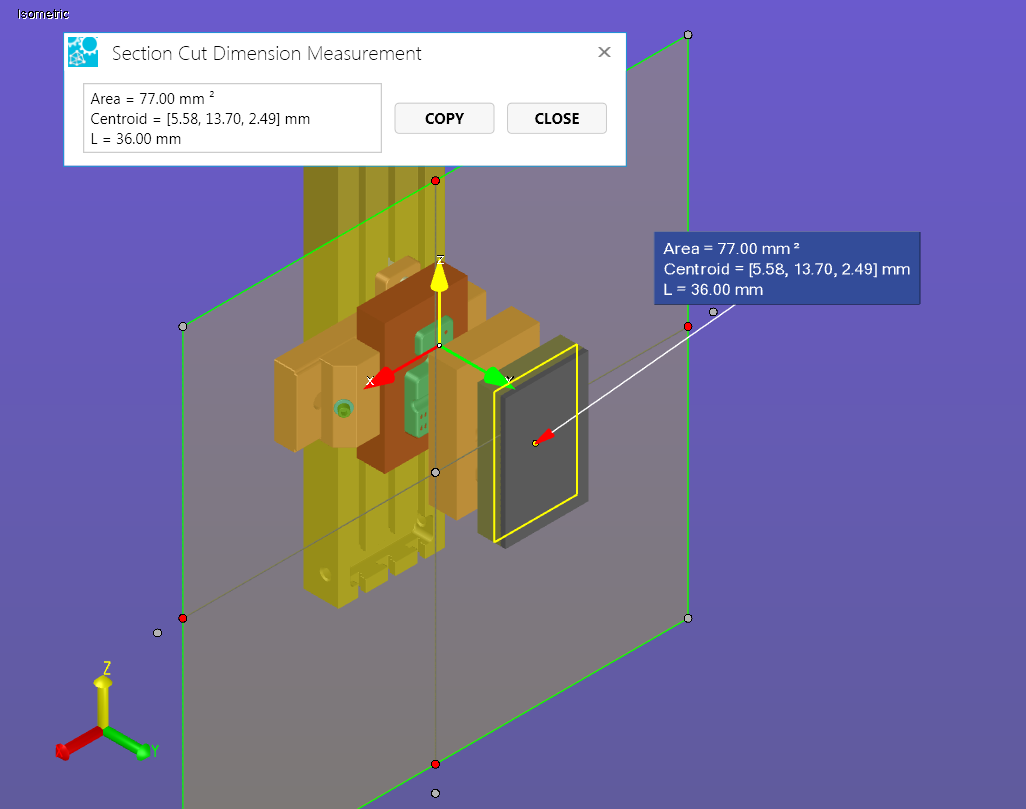Click the blue Area measurement callout

point(786,268)
